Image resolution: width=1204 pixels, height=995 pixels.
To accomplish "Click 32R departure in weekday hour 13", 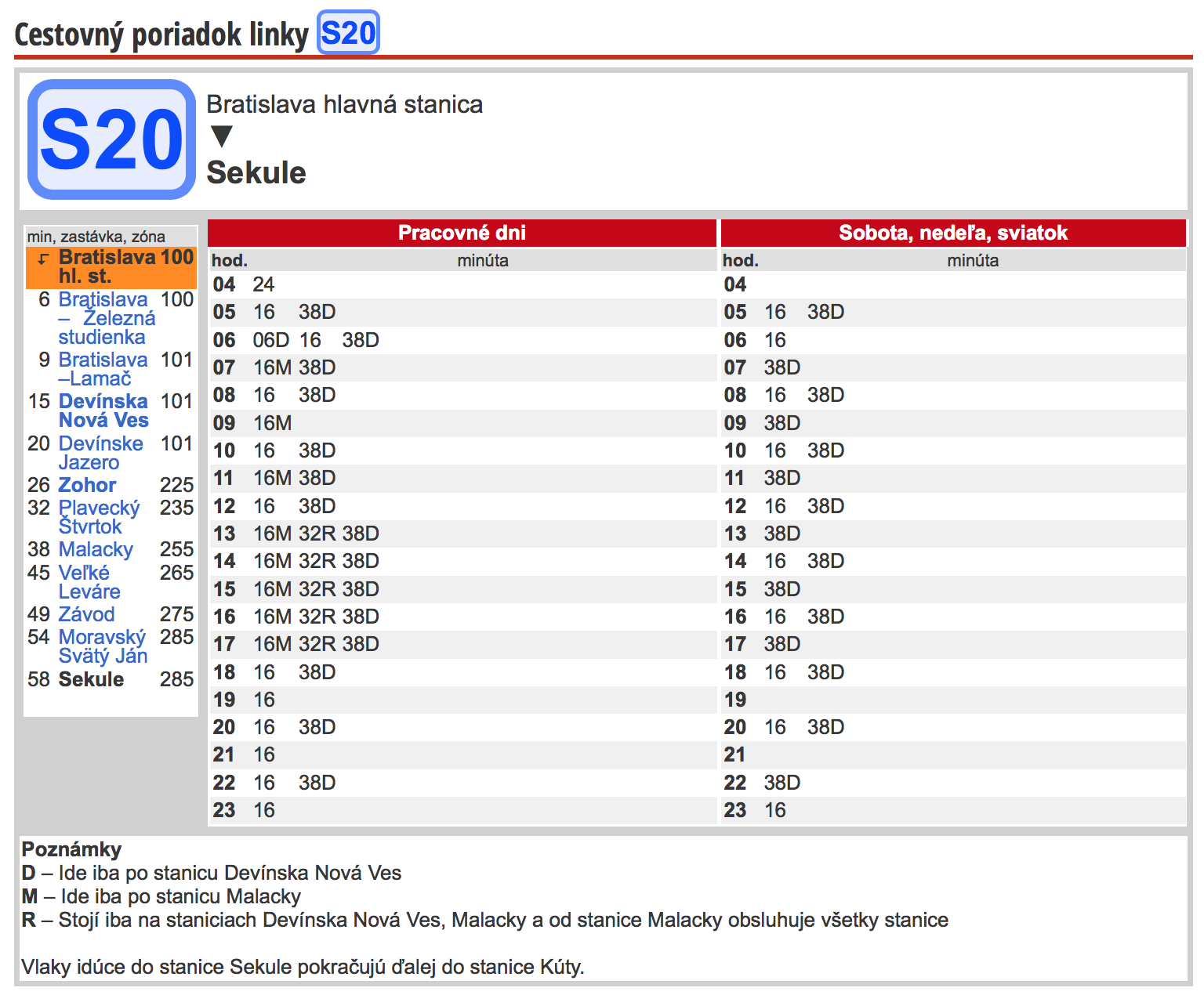I will [x=317, y=534].
